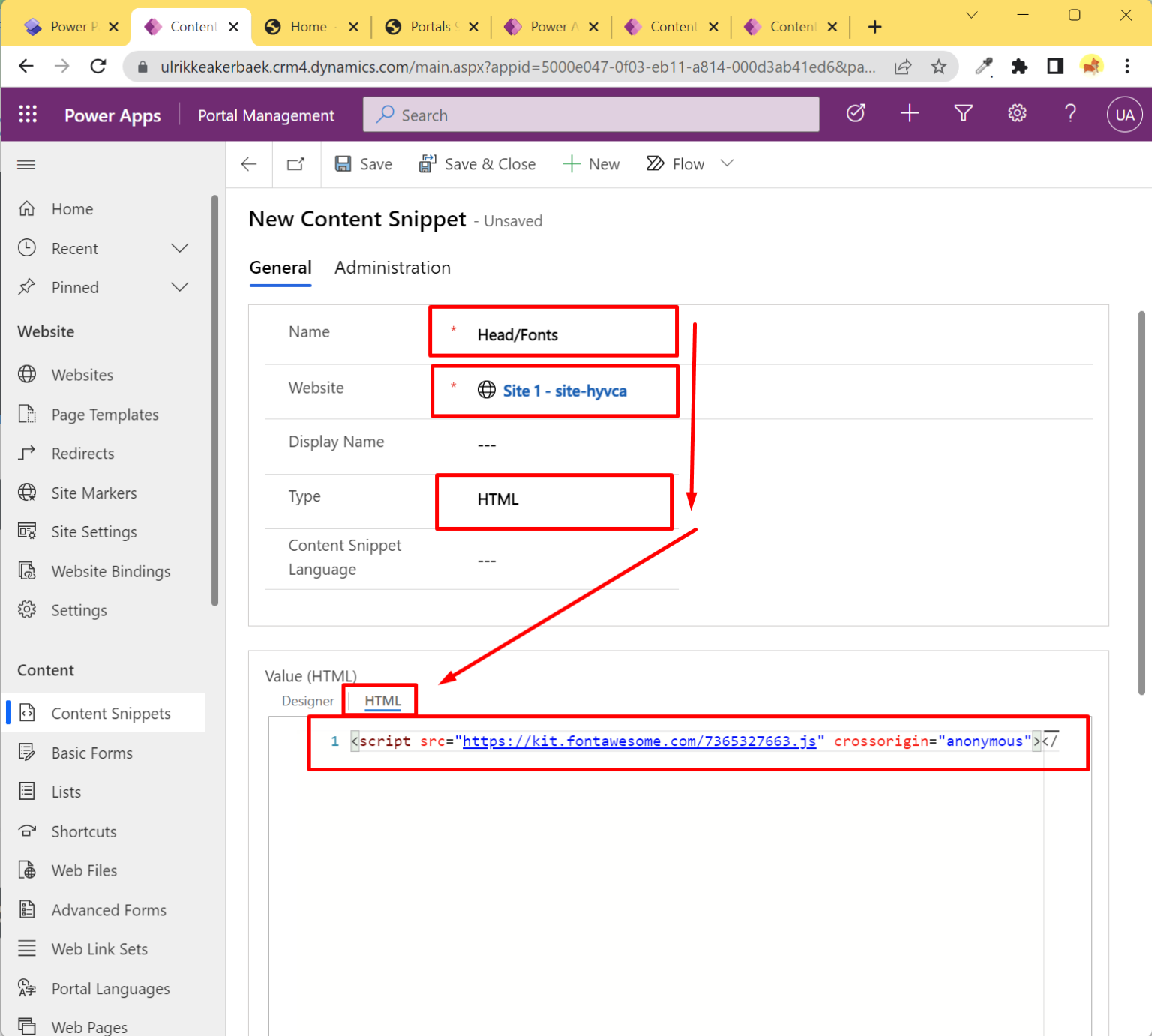
Task: Click the Save button in command bar
Action: pos(364,164)
